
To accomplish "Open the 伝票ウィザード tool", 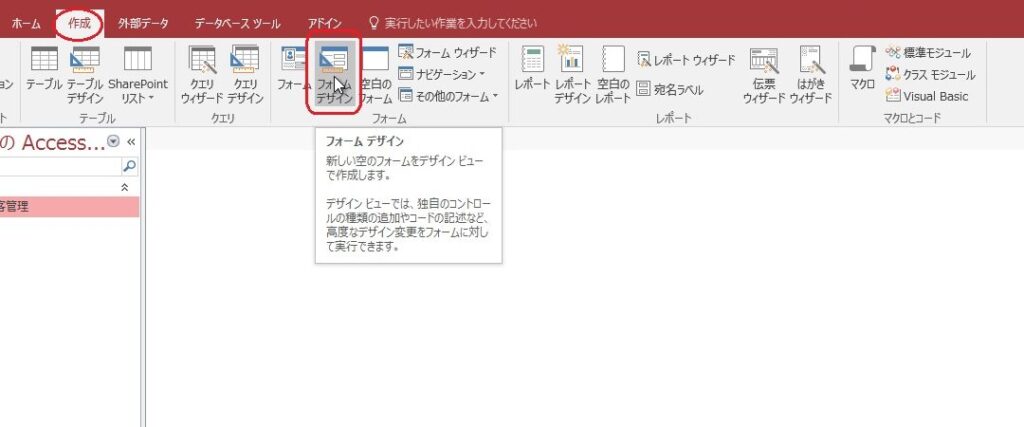I will coord(764,74).
